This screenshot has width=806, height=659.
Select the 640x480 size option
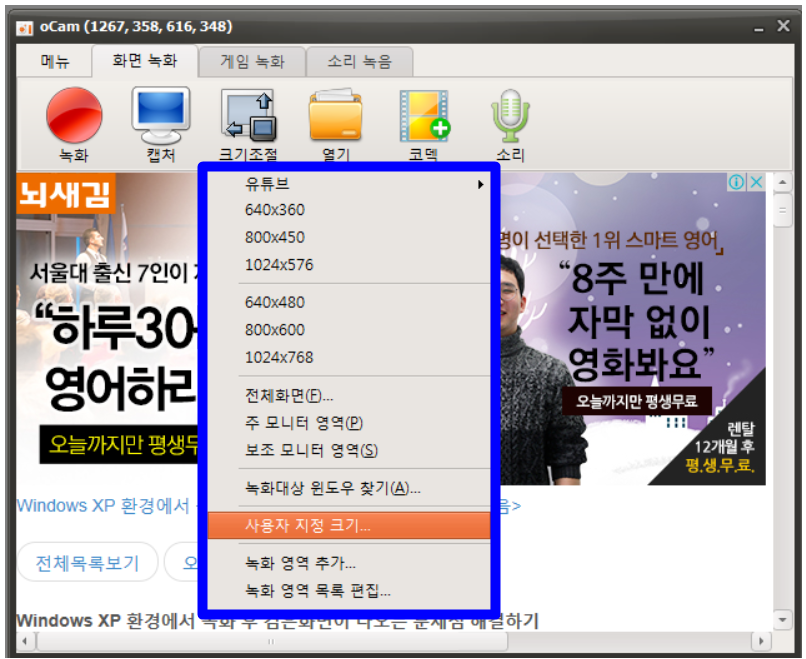pyautogui.click(x=349, y=302)
